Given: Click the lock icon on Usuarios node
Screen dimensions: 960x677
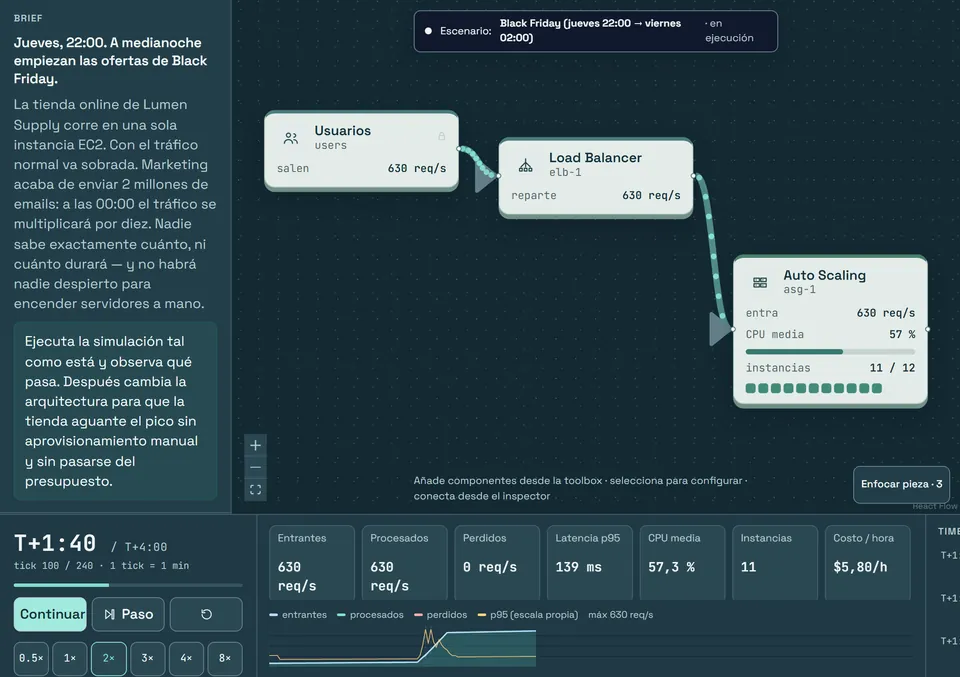Looking at the screenshot, I should pyautogui.click(x=441, y=136).
